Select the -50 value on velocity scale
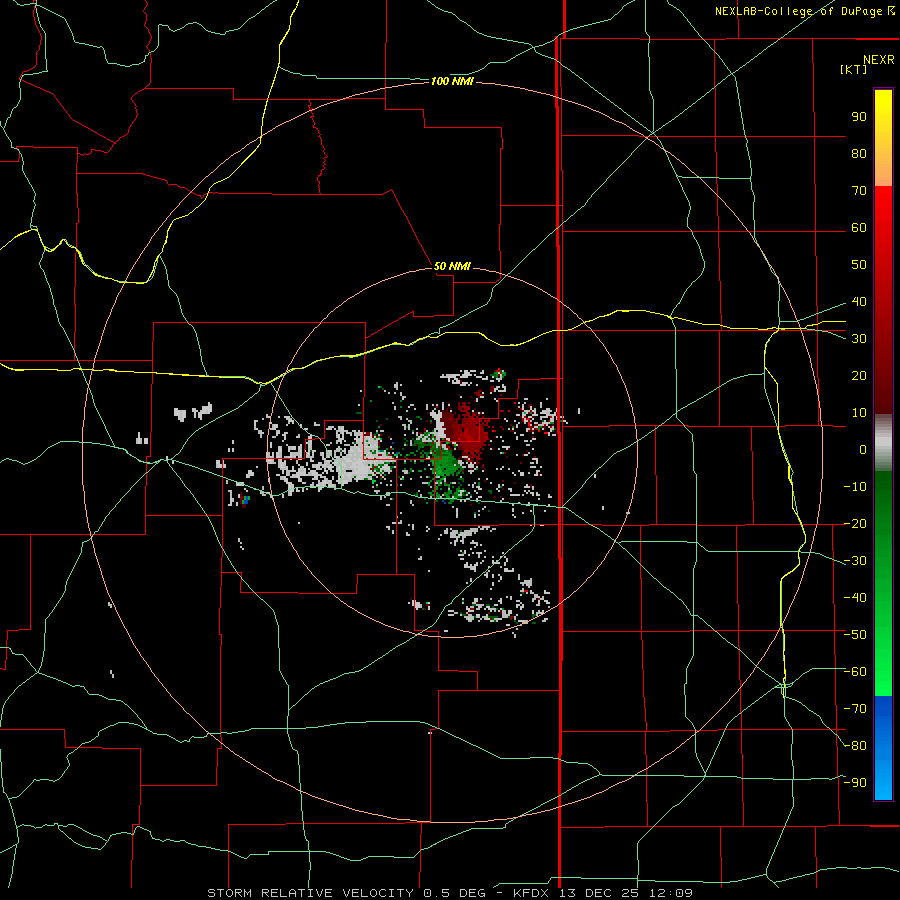 pos(855,635)
